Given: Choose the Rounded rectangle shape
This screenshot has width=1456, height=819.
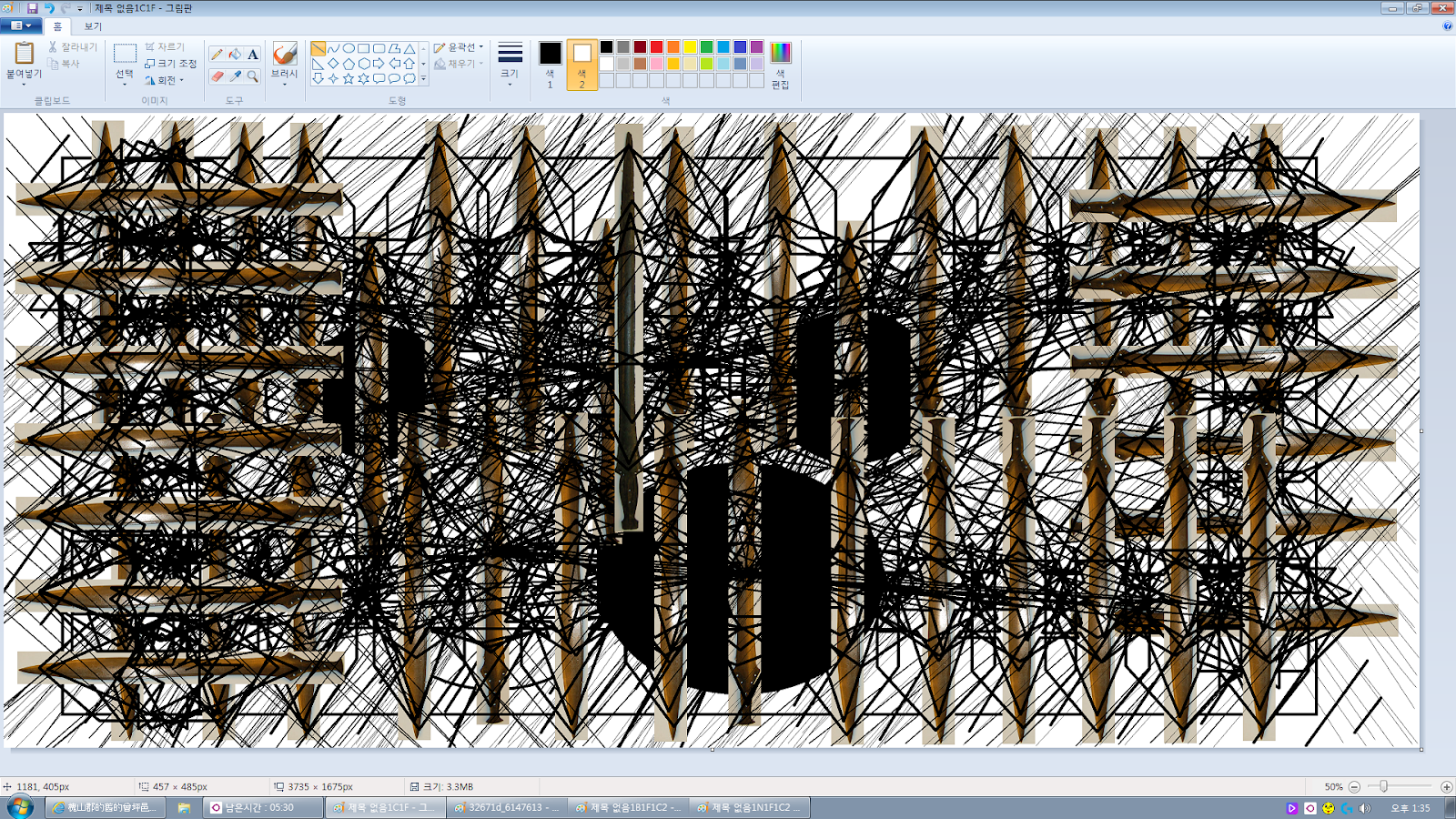Looking at the screenshot, I should click(379, 48).
